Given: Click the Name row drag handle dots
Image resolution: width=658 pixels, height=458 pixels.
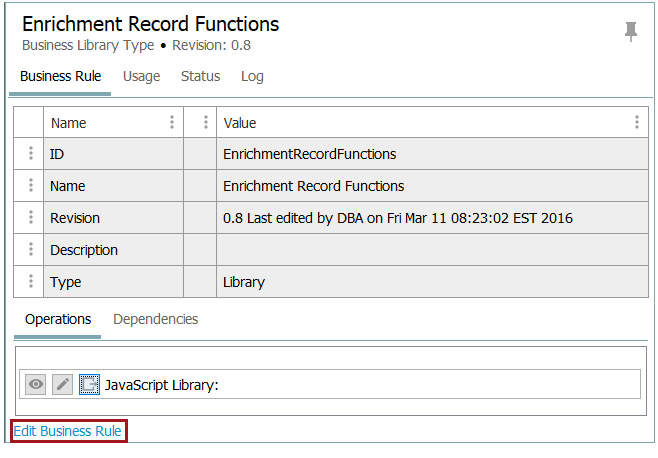Looking at the screenshot, I should click(x=30, y=186).
